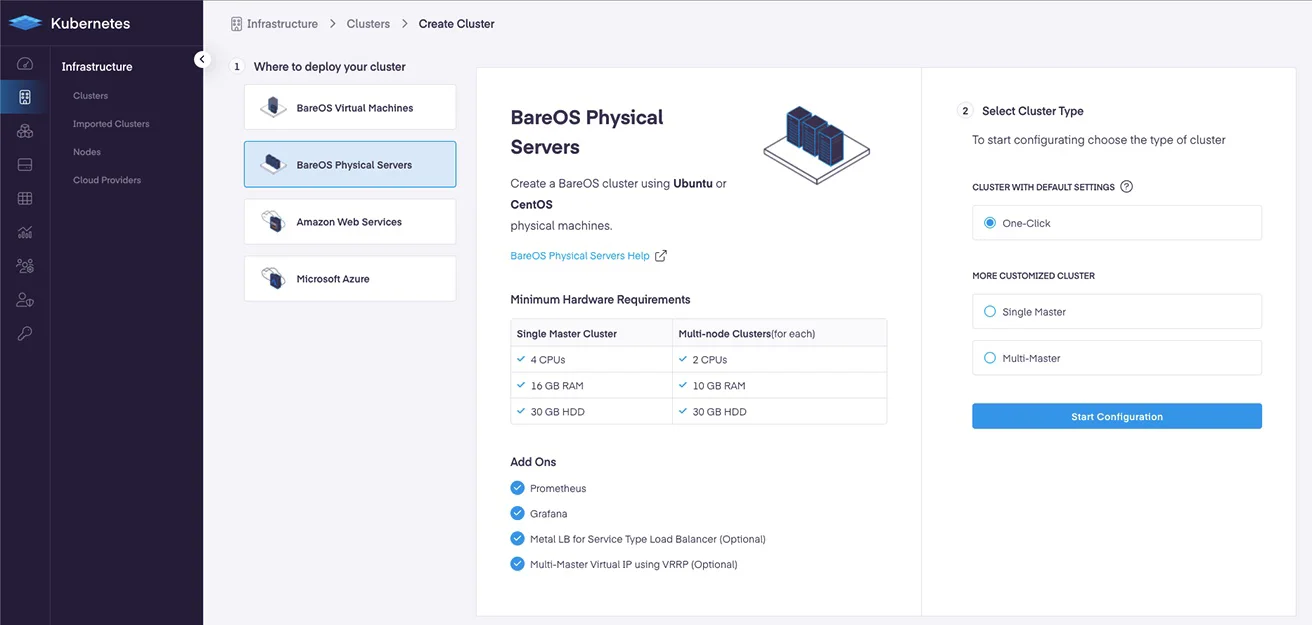Toggle the Grafana add-on checkmark

point(517,513)
